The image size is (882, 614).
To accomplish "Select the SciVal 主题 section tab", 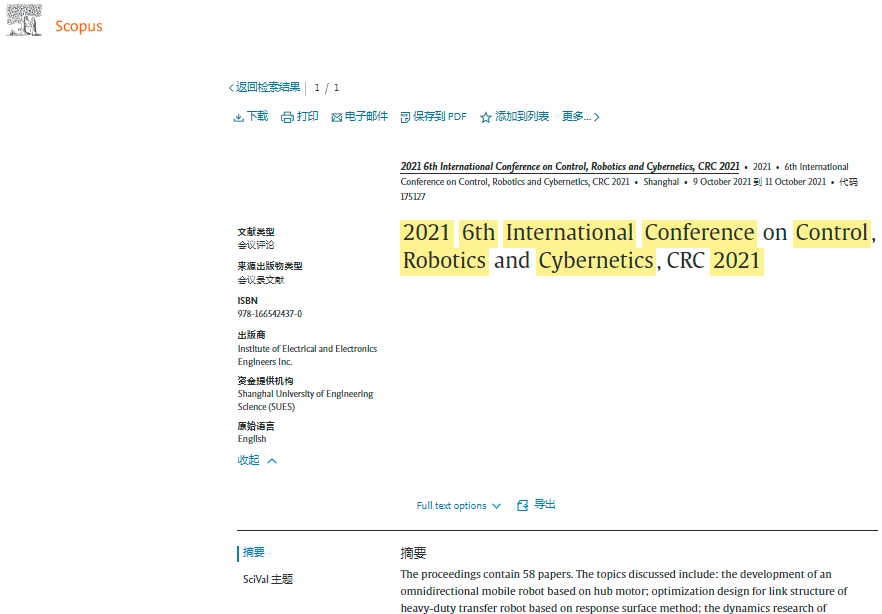I will [x=268, y=579].
